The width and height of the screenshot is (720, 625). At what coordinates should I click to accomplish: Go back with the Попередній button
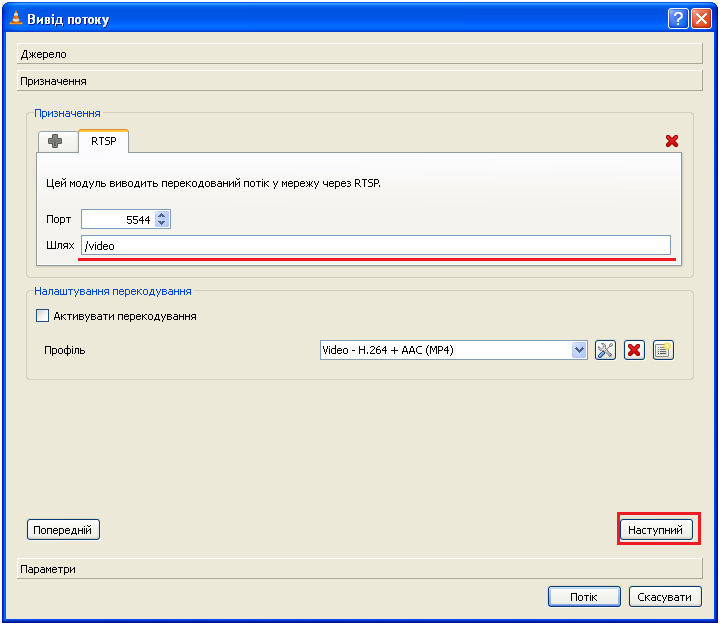(63, 530)
